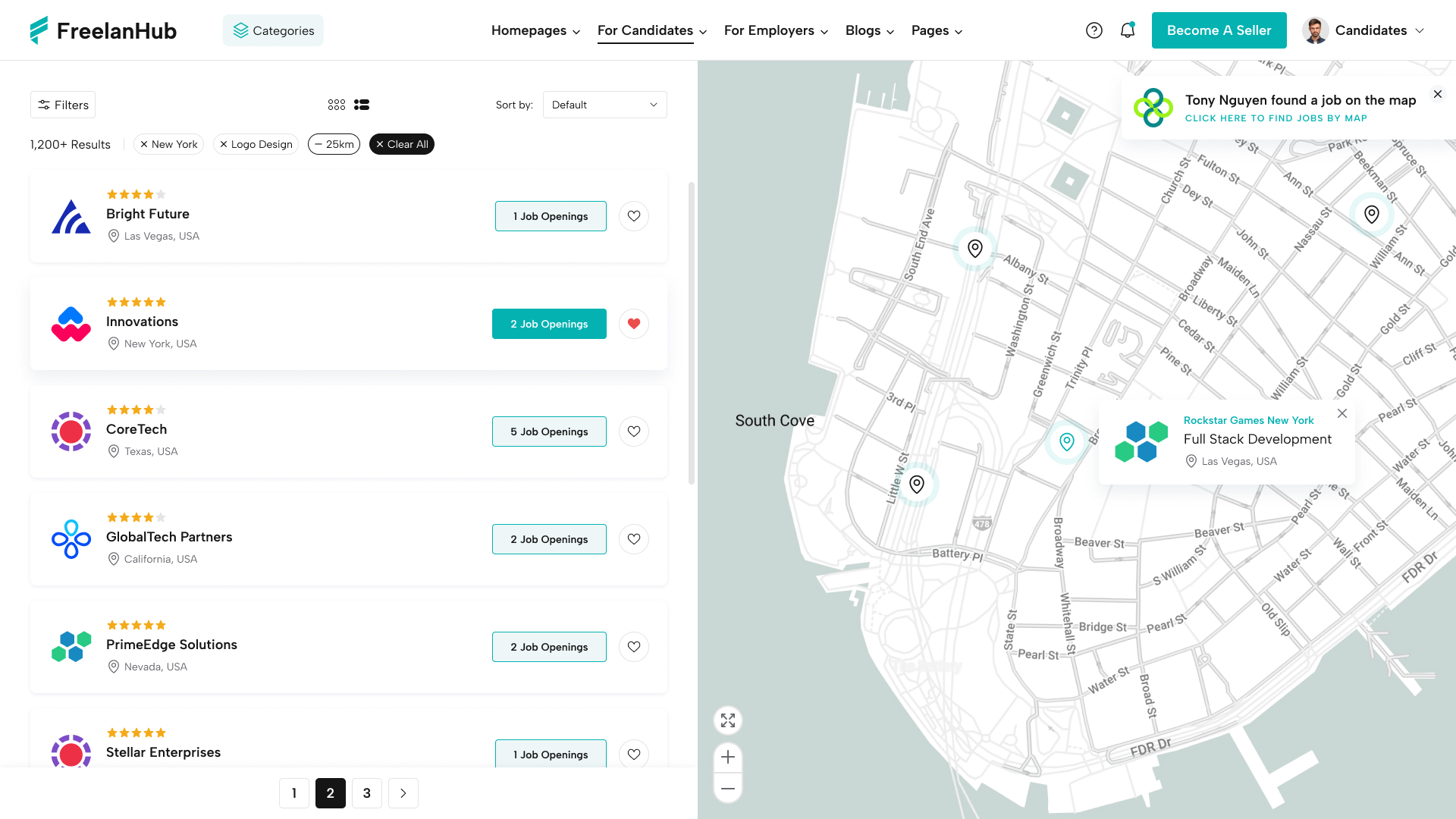The height and width of the screenshot is (819, 1456).
Task: Switch to list view layout
Action: click(x=362, y=105)
